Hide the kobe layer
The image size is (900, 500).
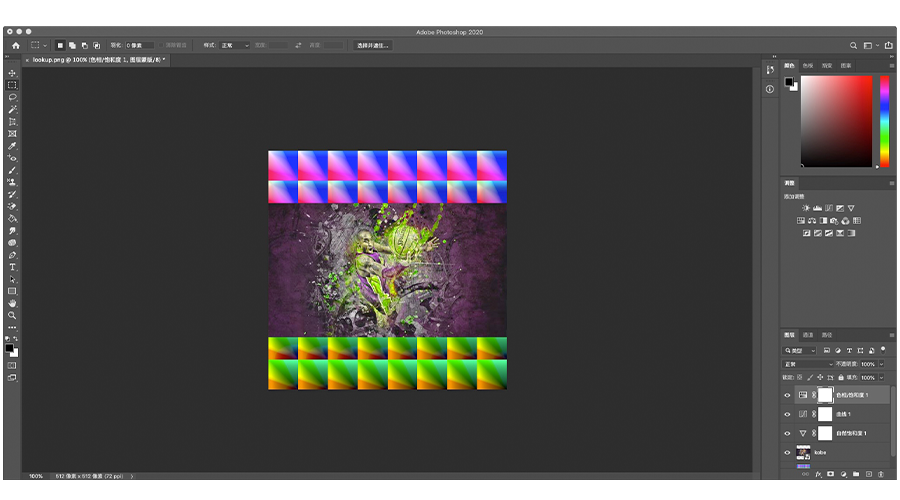coord(788,452)
